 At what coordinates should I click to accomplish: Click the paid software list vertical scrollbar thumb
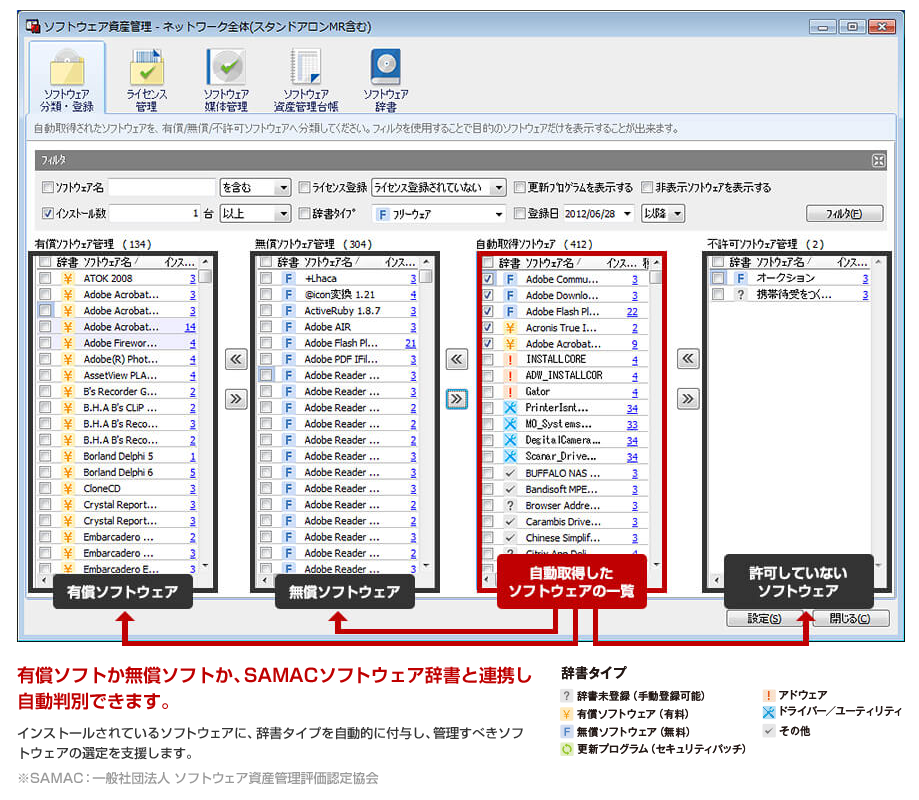[205, 277]
